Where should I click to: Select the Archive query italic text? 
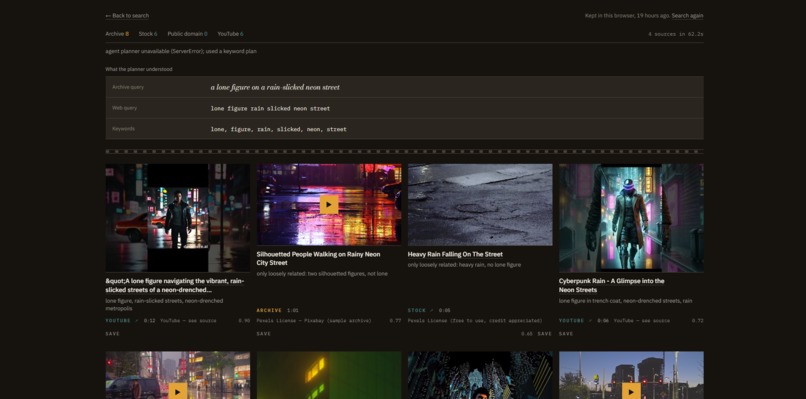[x=275, y=87]
